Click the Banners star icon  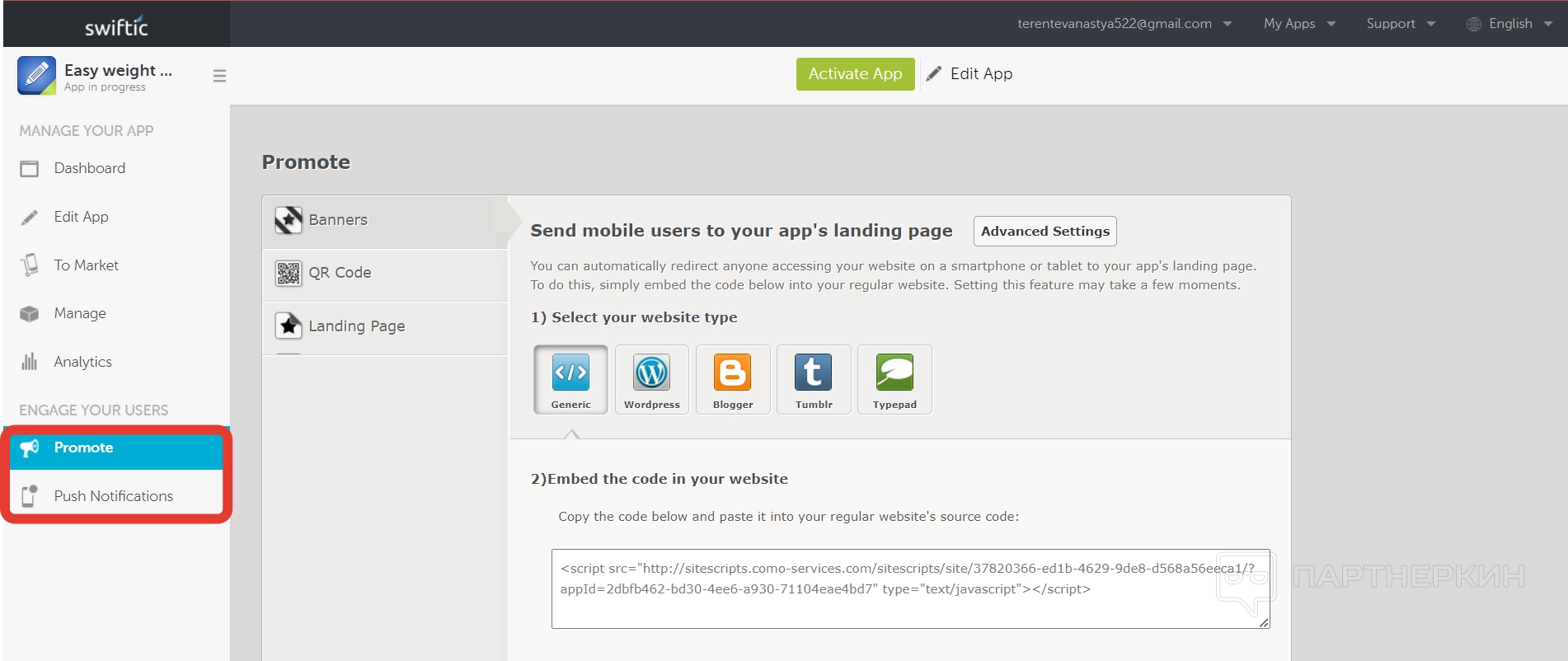click(x=289, y=220)
